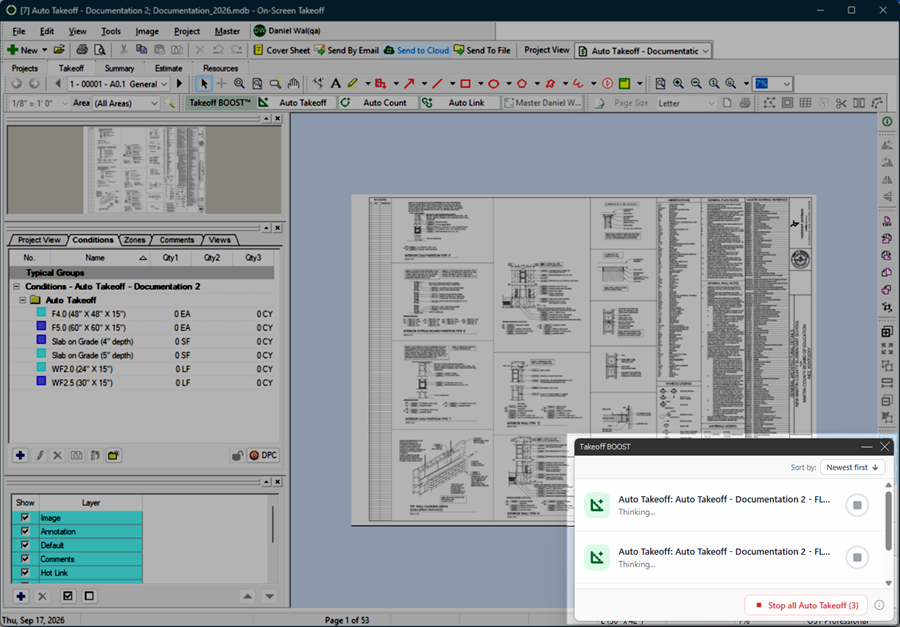The width and height of the screenshot is (900, 627).
Task: Activate the Pan hand tool
Action: [x=293, y=84]
